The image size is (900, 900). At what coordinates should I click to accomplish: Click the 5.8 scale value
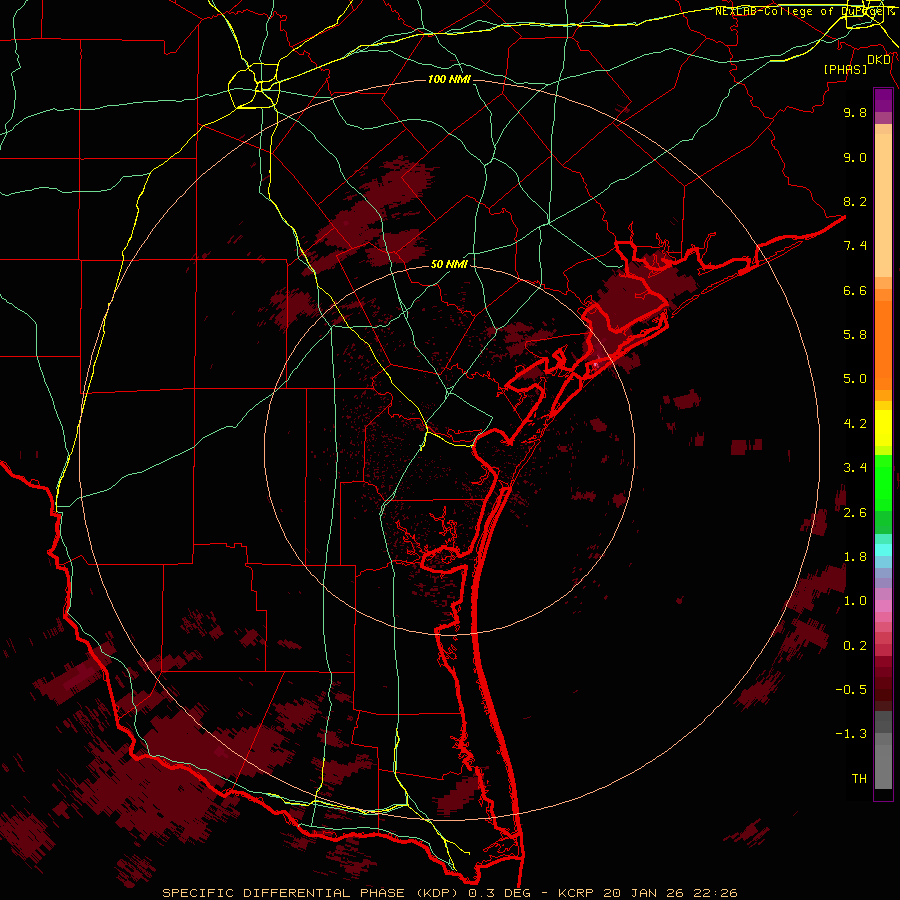(x=855, y=335)
